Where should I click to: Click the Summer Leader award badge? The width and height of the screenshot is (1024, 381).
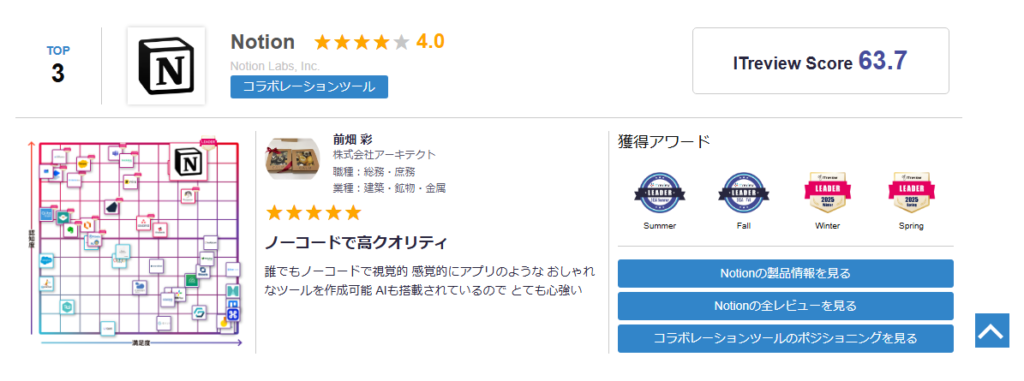click(x=659, y=195)
